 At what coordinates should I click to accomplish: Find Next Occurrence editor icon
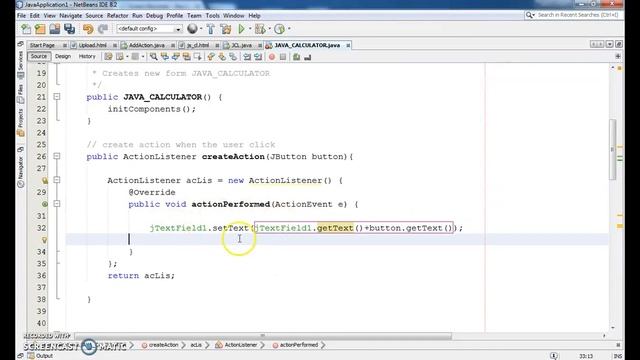click(x=176, y=57)
